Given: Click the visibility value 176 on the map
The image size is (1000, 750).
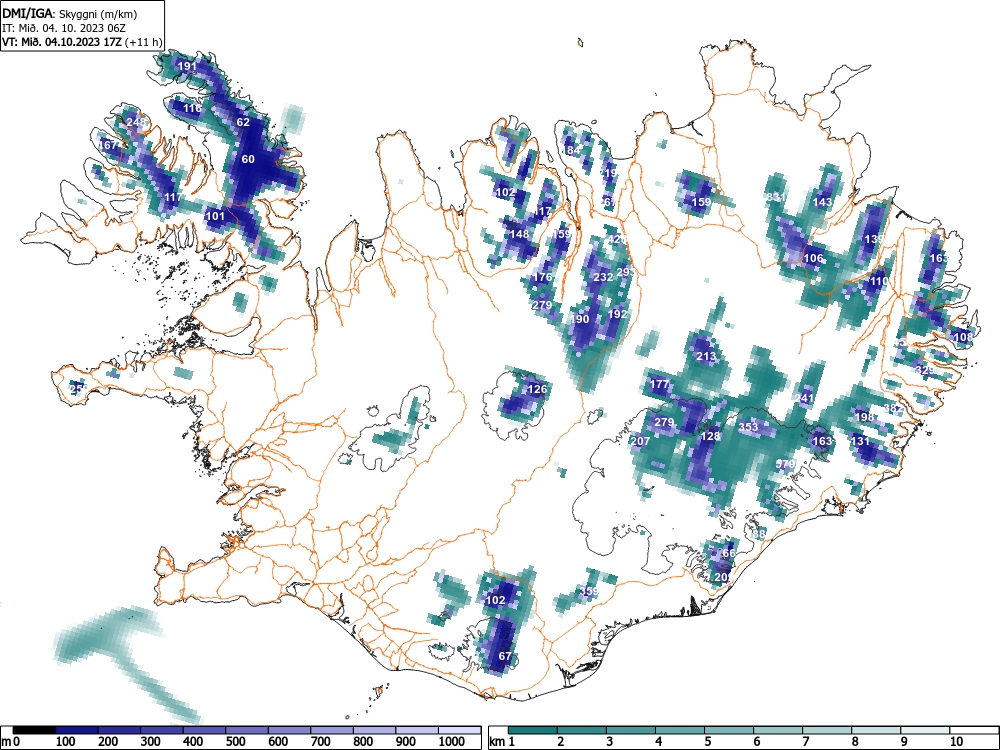Looking at the screenshot, I should (542, 277).
